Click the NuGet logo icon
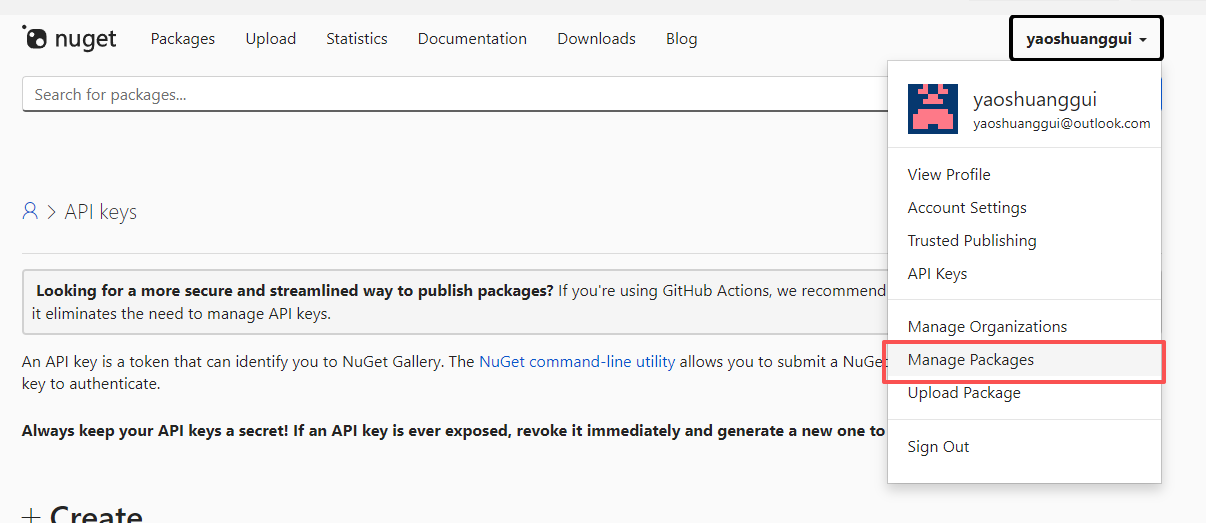This screenshot has width=1206, height=523. [x=35, y=38]
